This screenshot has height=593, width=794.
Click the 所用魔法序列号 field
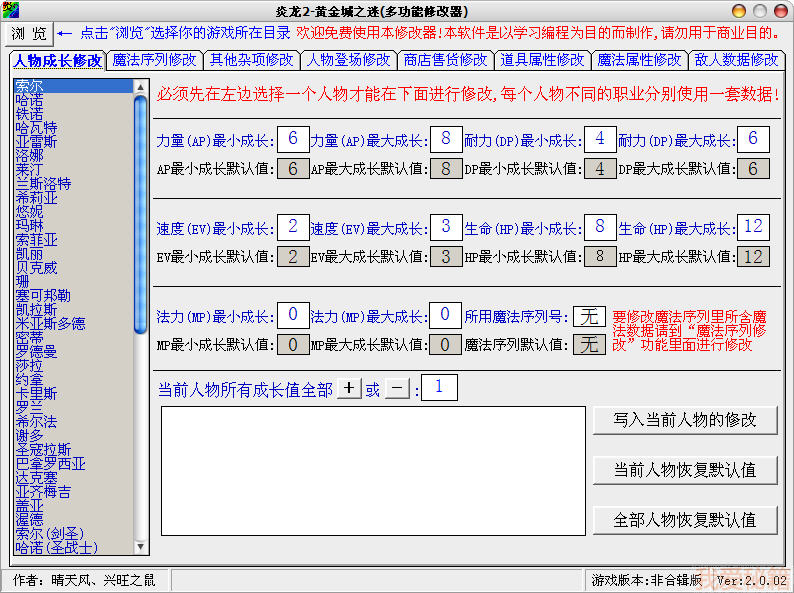tap(589, 316)
